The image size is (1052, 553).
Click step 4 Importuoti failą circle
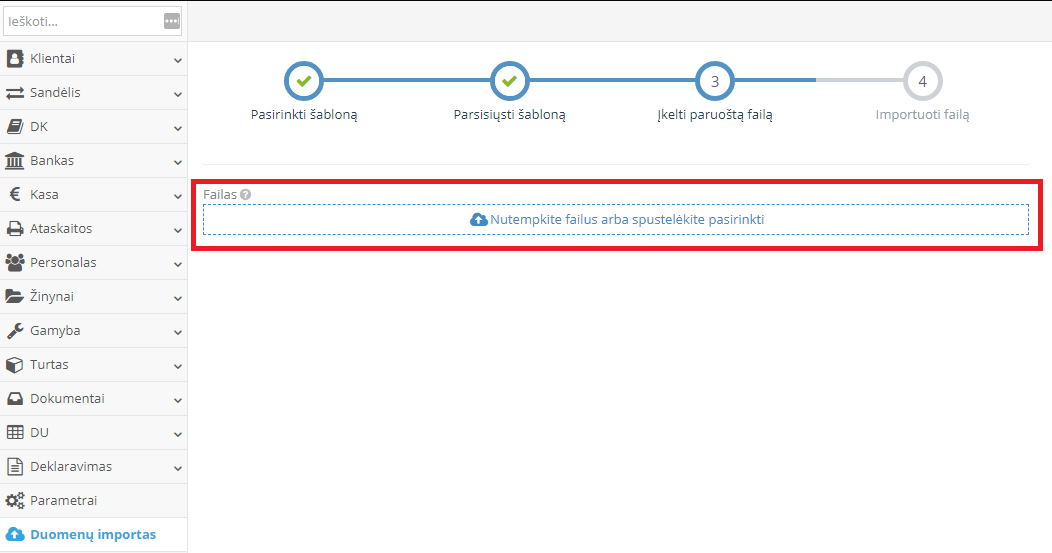click(922, 81)
